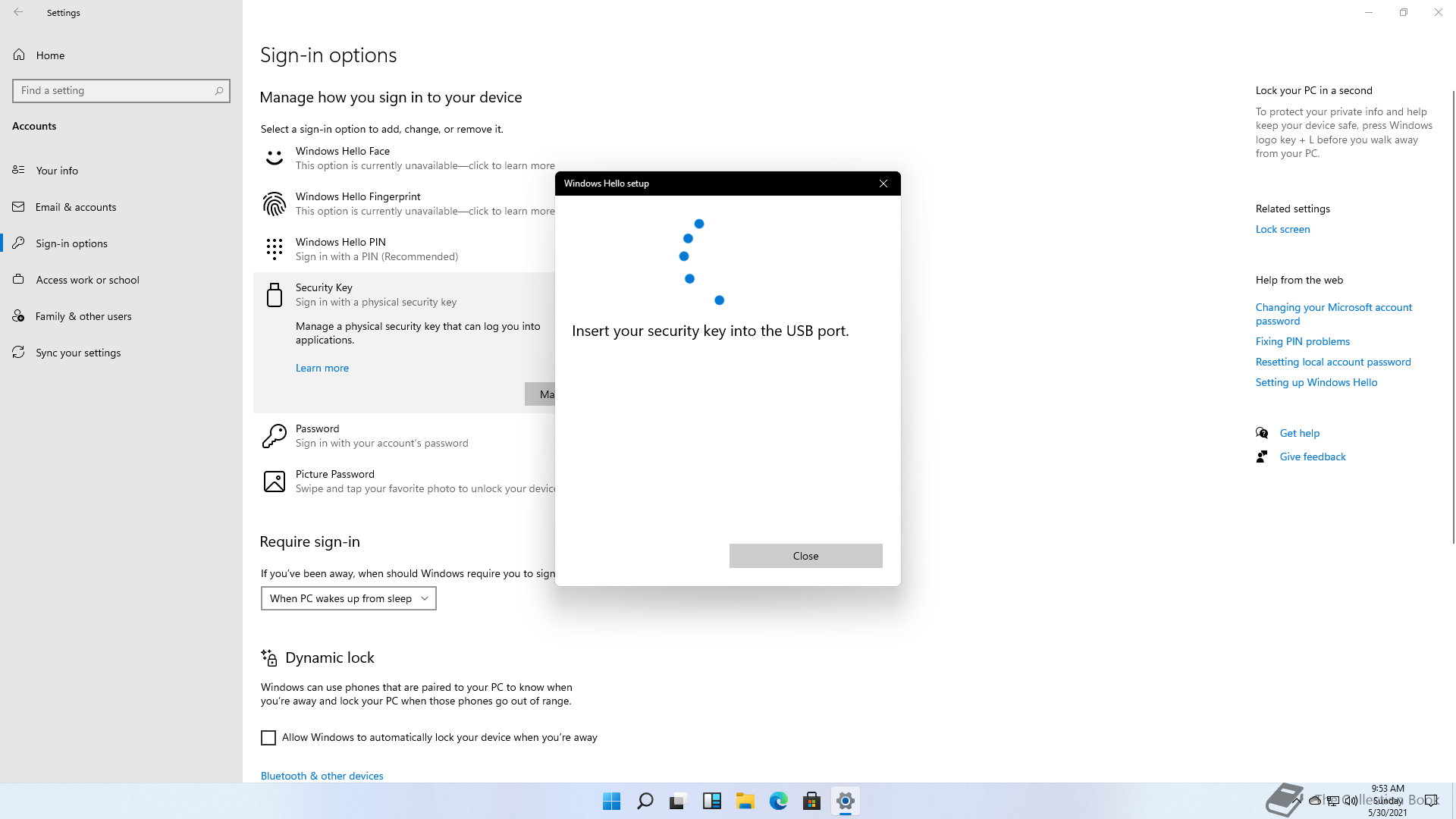1456x819 pixels.
Task: Click the Password key icon
Action: pyautogui.click(x=274, y=436)
